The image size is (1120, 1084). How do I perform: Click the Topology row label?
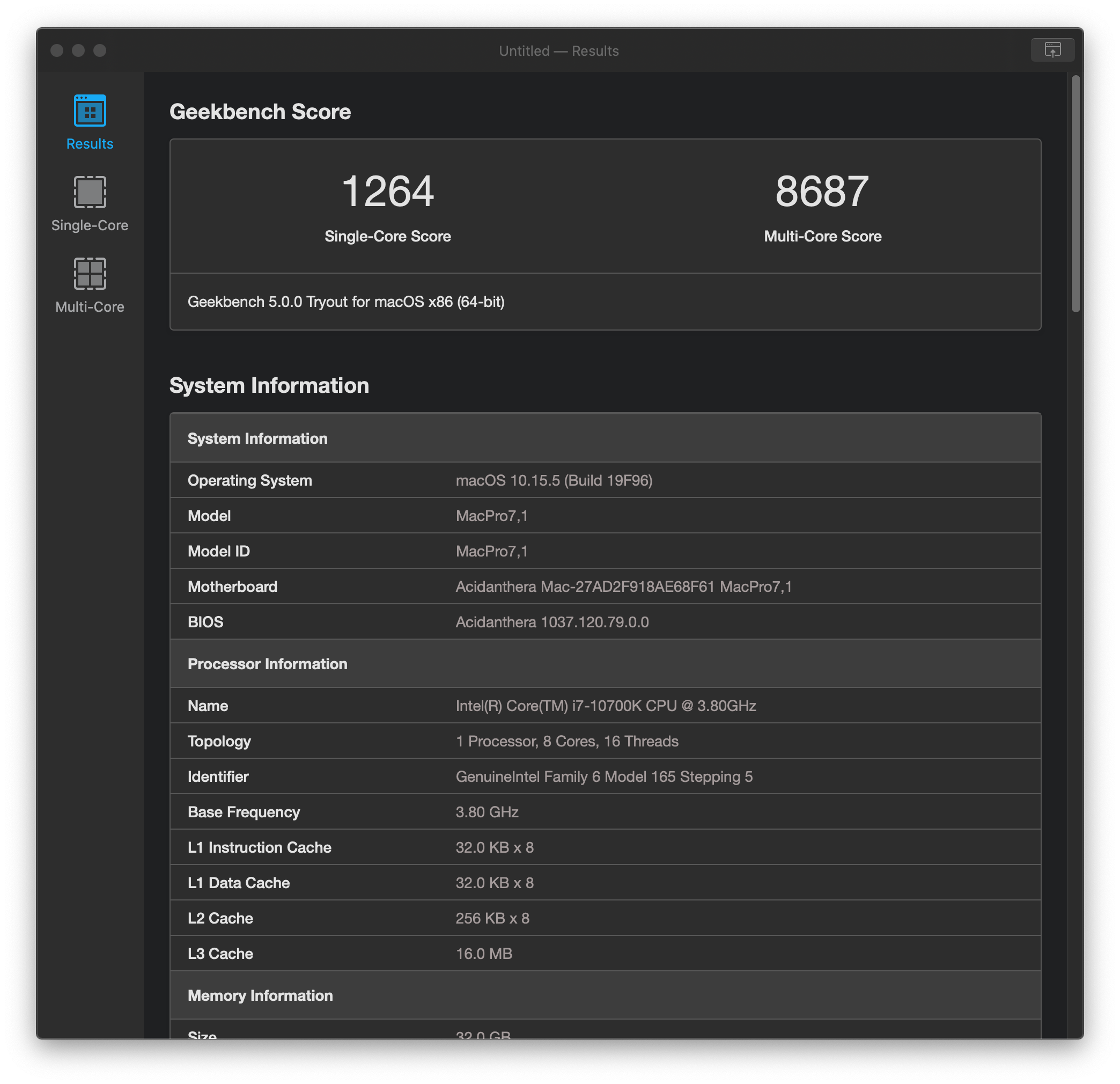[219, 741]
